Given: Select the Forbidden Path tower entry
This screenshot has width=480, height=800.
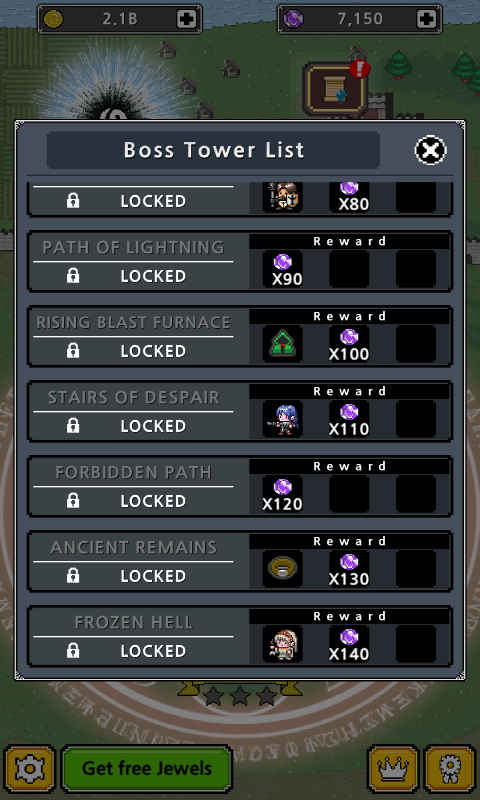Looking at the screenshot, I should 240,487.
